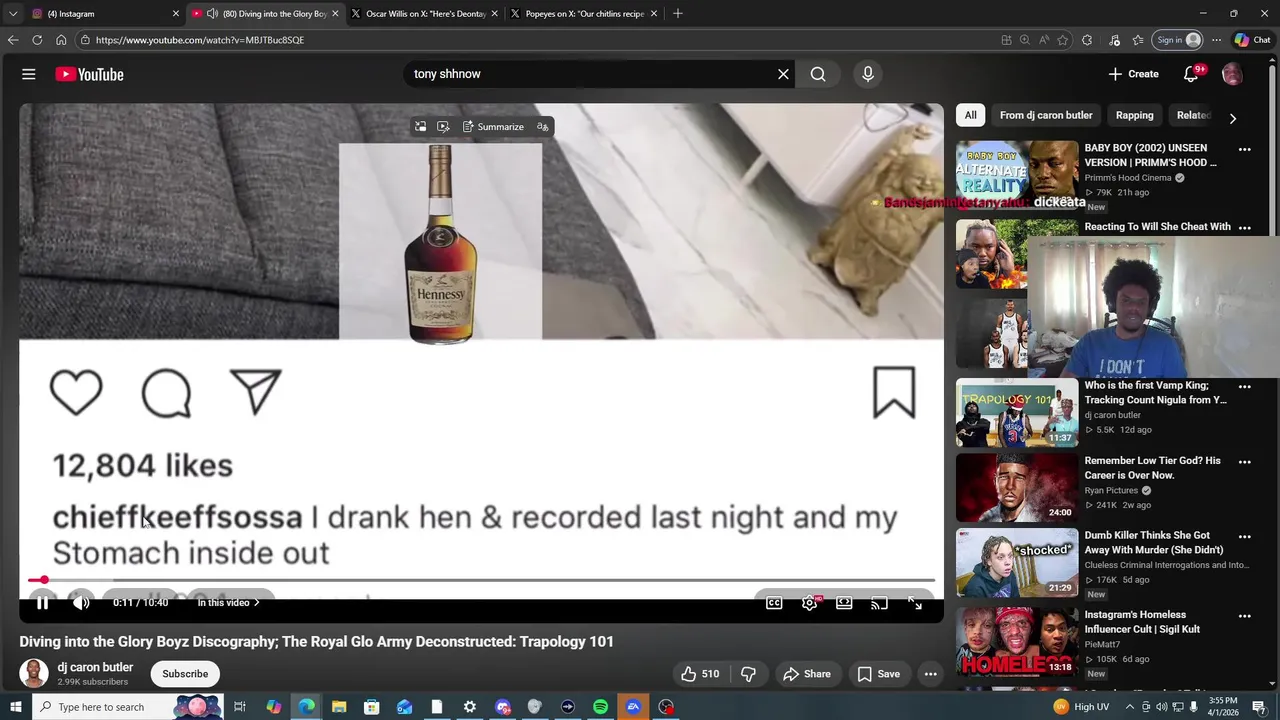1280x720 pixels.
Task: Go to YouTube home via the logo
Action: click(x=89, y=74)
